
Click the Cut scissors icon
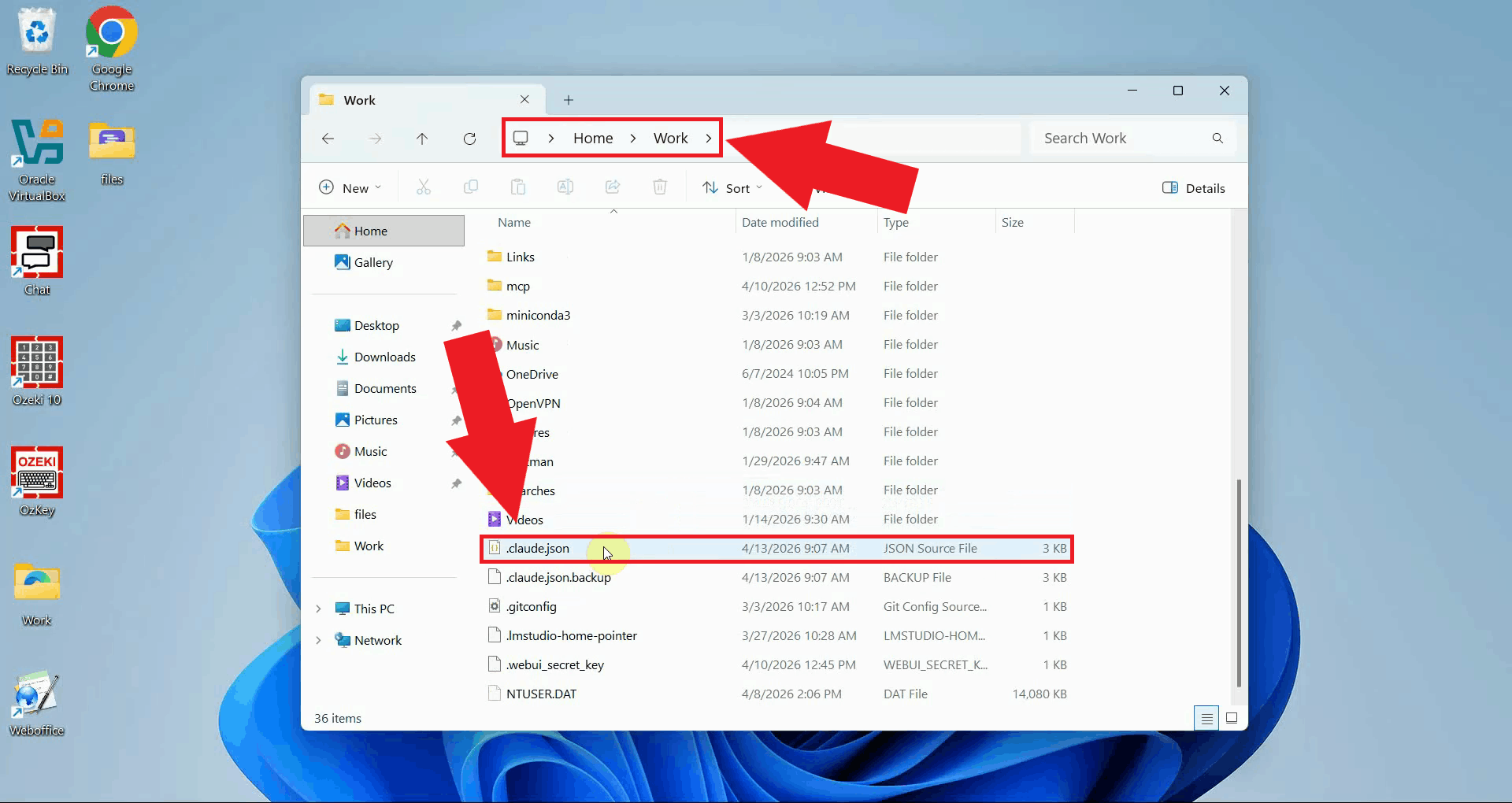[424, 187]
